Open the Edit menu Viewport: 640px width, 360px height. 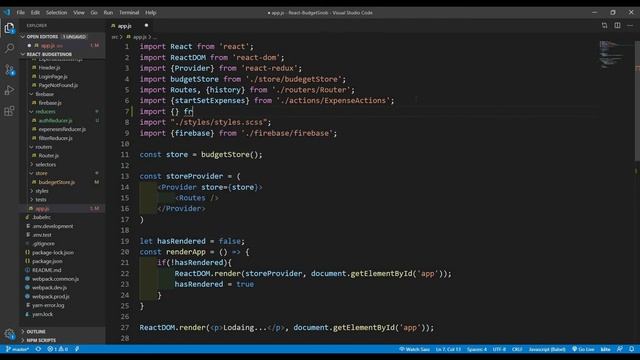coord(35,13)
